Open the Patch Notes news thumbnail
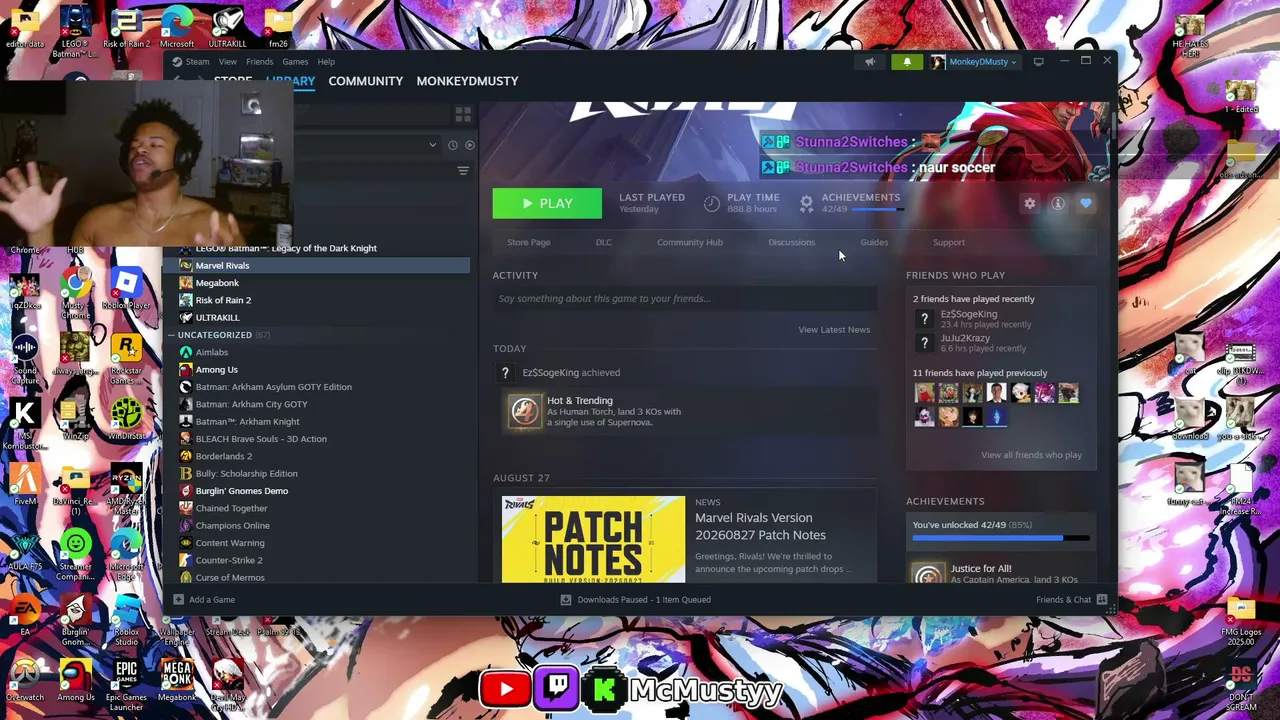The width and height of the screenshot is (1280, 720). point(593,539)
